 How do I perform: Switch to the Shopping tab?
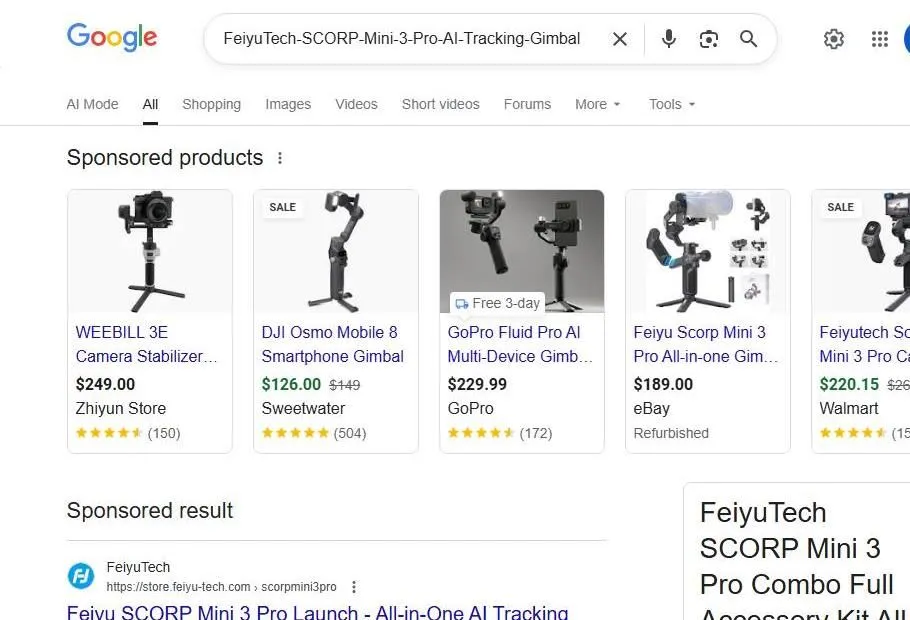(x=211, y=104)
